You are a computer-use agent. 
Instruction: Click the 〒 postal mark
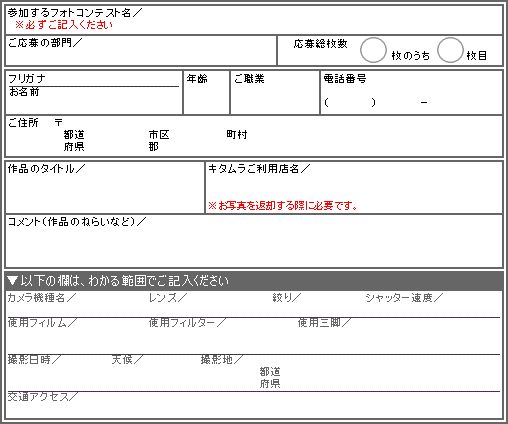click(x=59, y=122)
